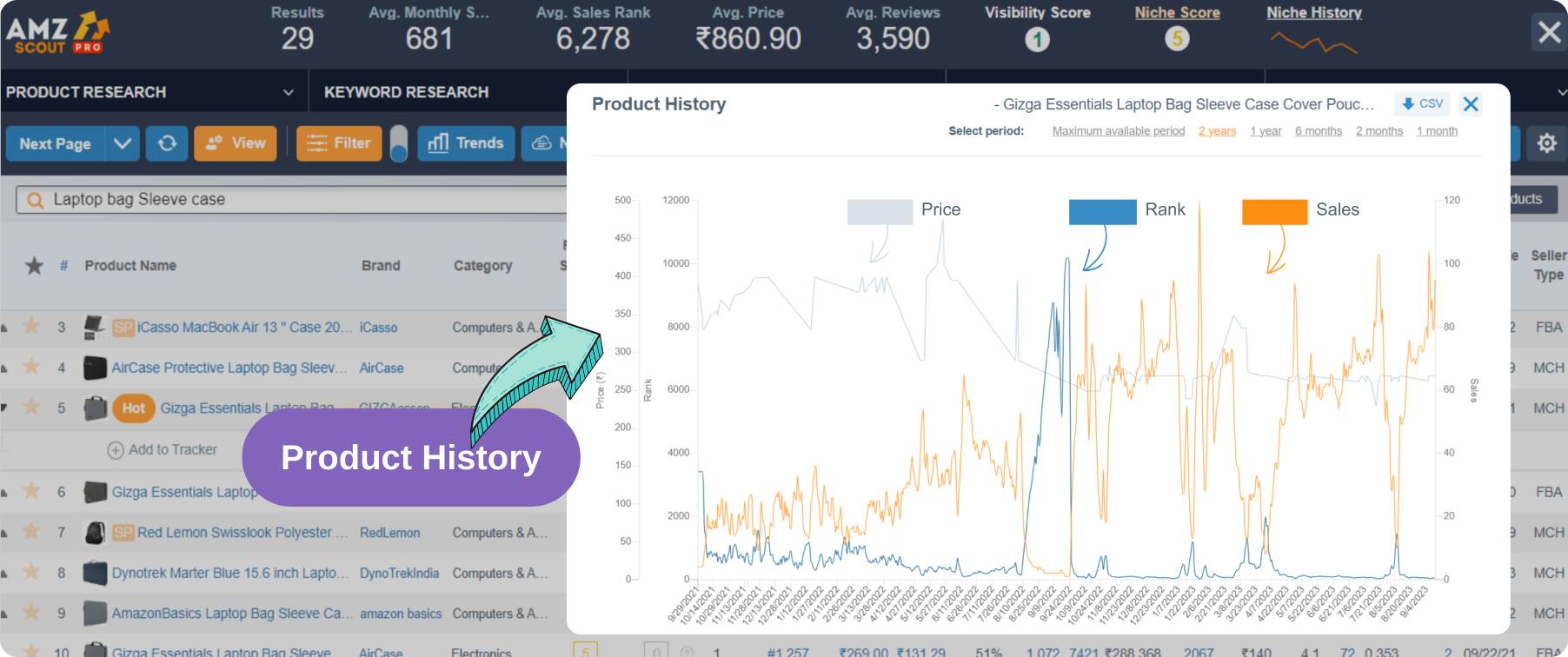
Task: Toggle the Rank legend swatch
Action: pos(1102,212)
